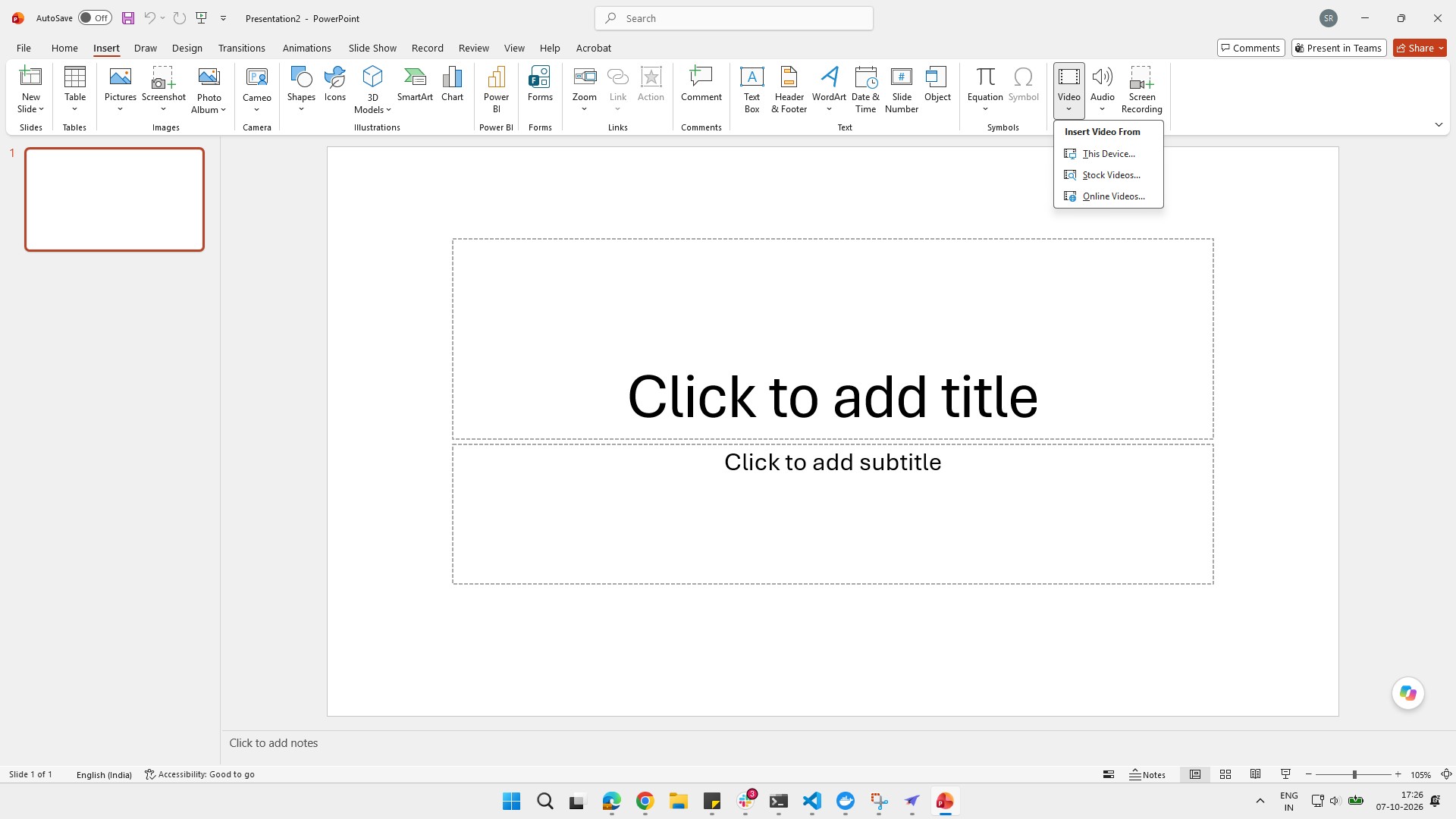Select Normal view in the status bar

pyautogui.click(x=1195, y=774)
